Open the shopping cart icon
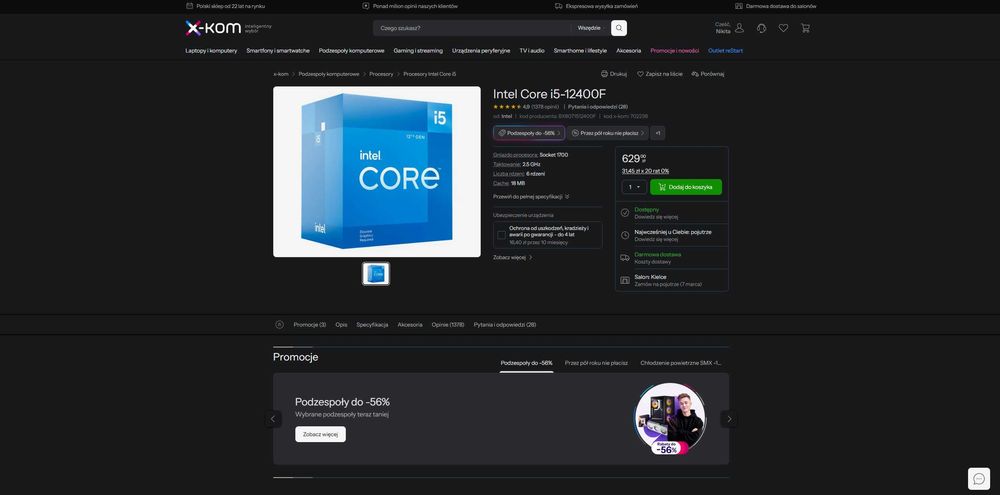This screenshot has width=1000, height=495. pos(805,28)
